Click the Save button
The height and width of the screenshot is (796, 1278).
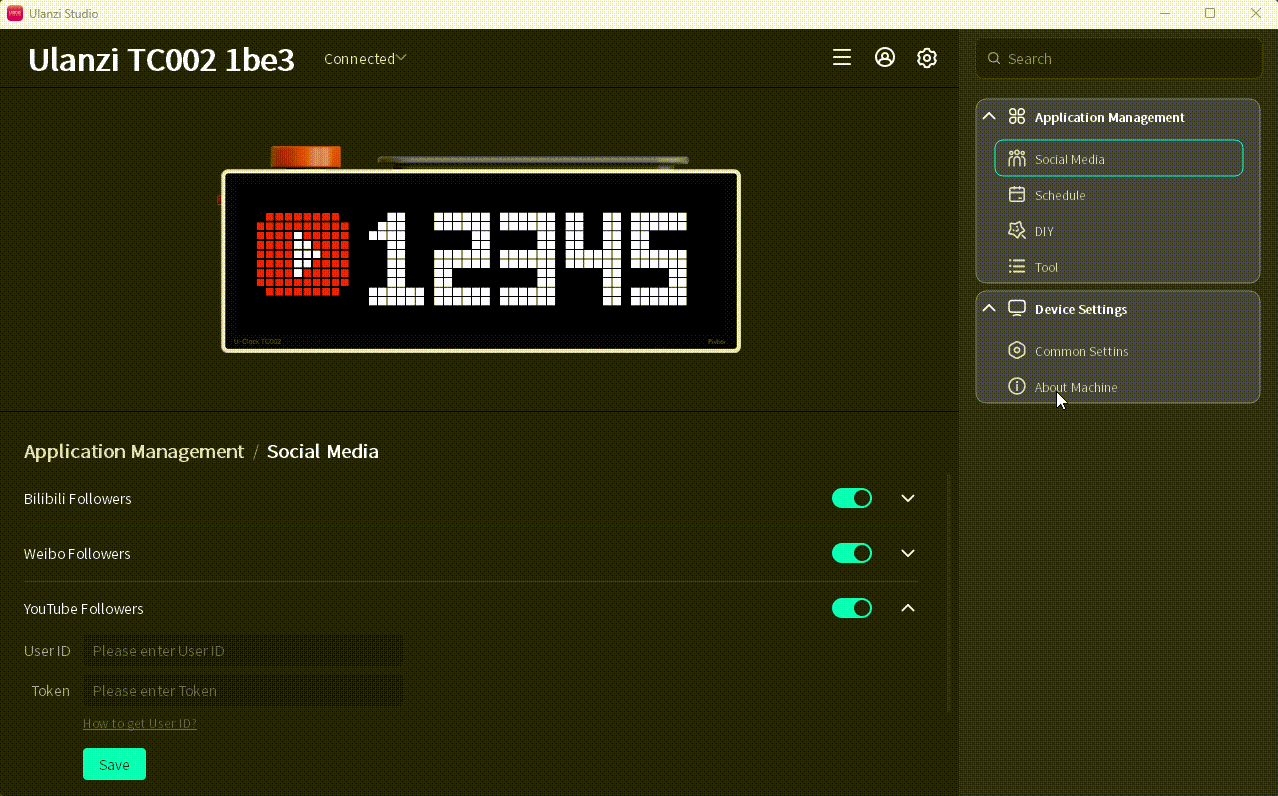click(114, 764)
